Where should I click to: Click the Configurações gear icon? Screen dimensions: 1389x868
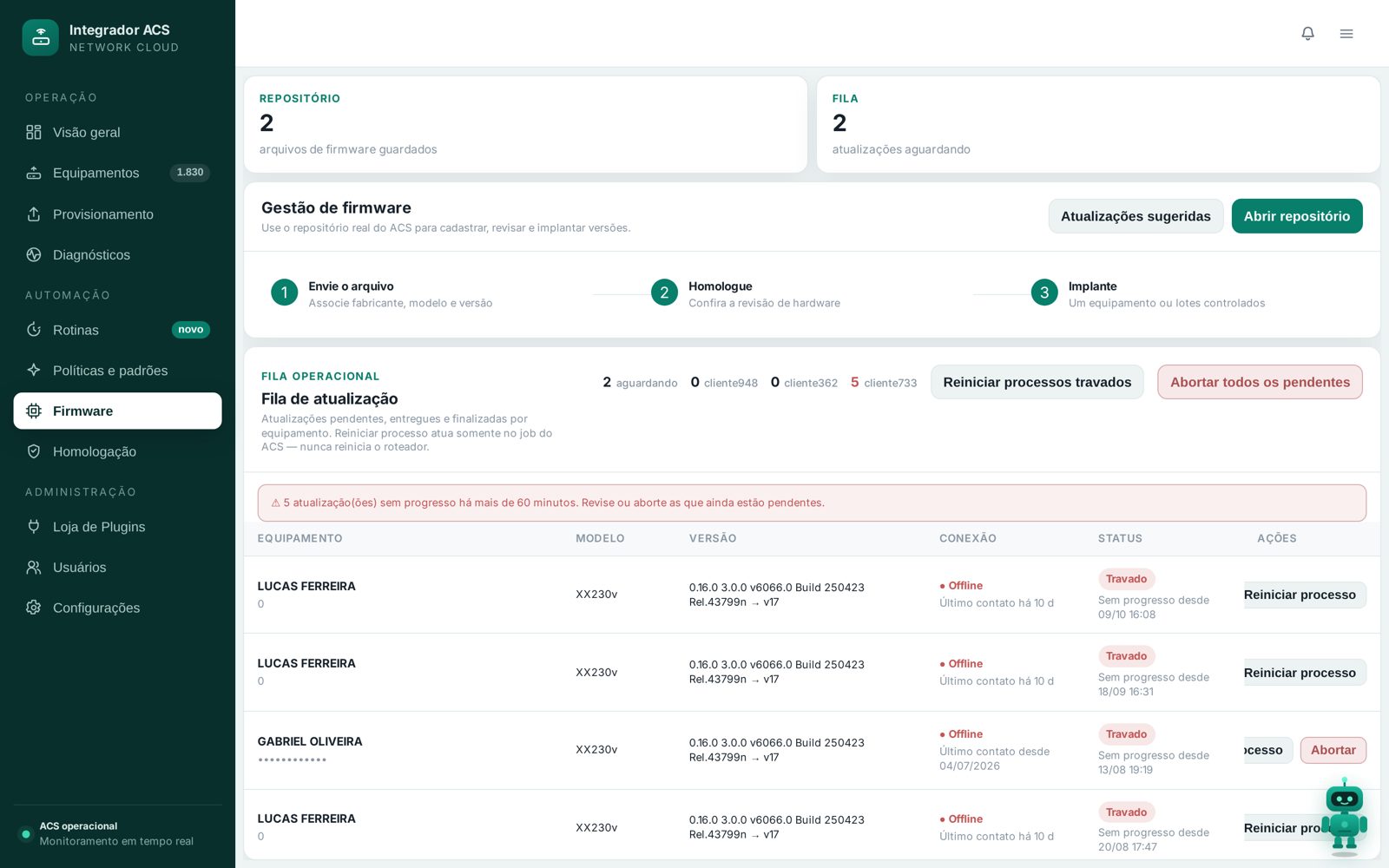coord(34,608)
